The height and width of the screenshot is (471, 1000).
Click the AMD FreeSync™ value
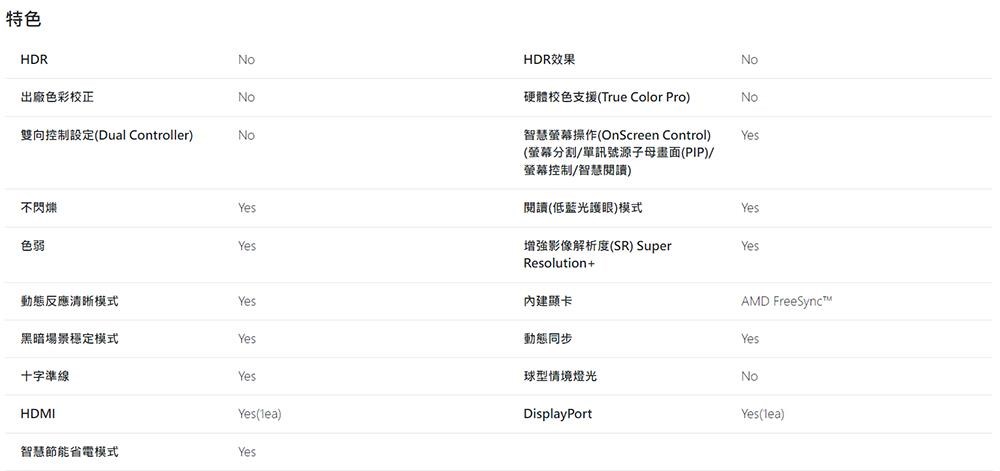pyautogui.click(x=787, y=301)
